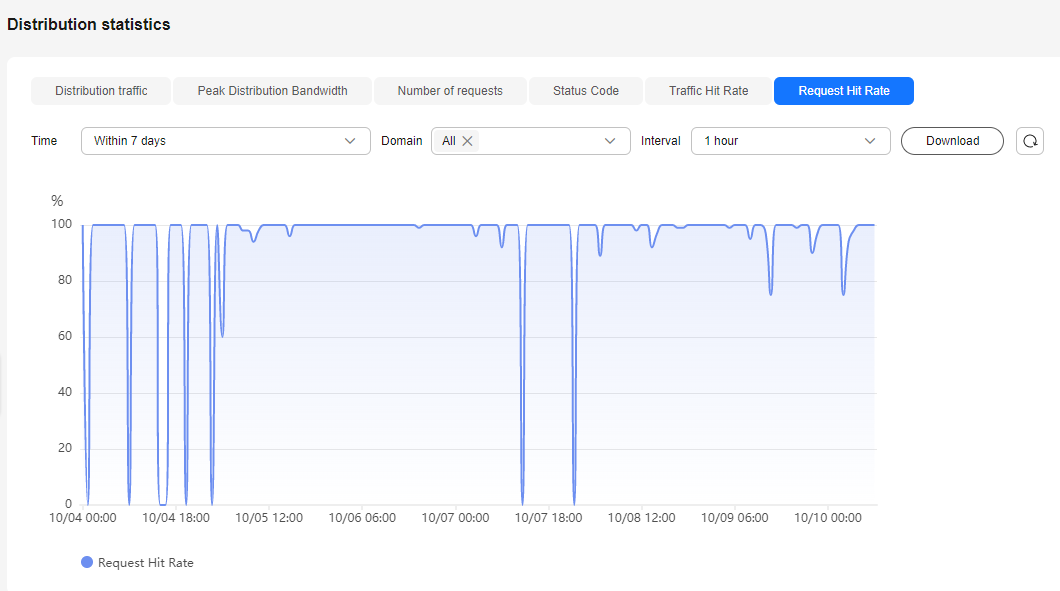
Task: Click the chart at 10/05 12:00 marker
Action: click(x=269, y=364)
